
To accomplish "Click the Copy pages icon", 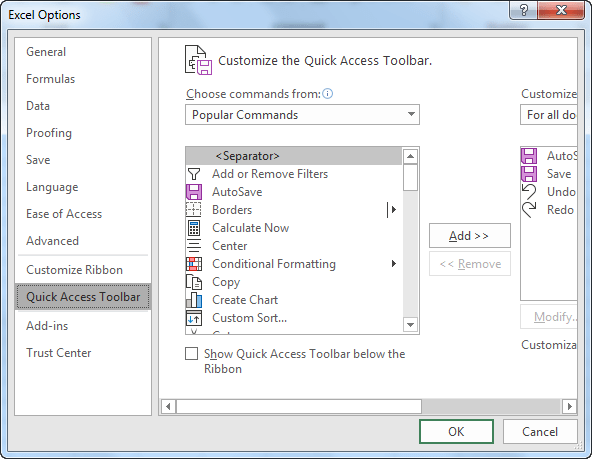I will [x=194, y=282].
